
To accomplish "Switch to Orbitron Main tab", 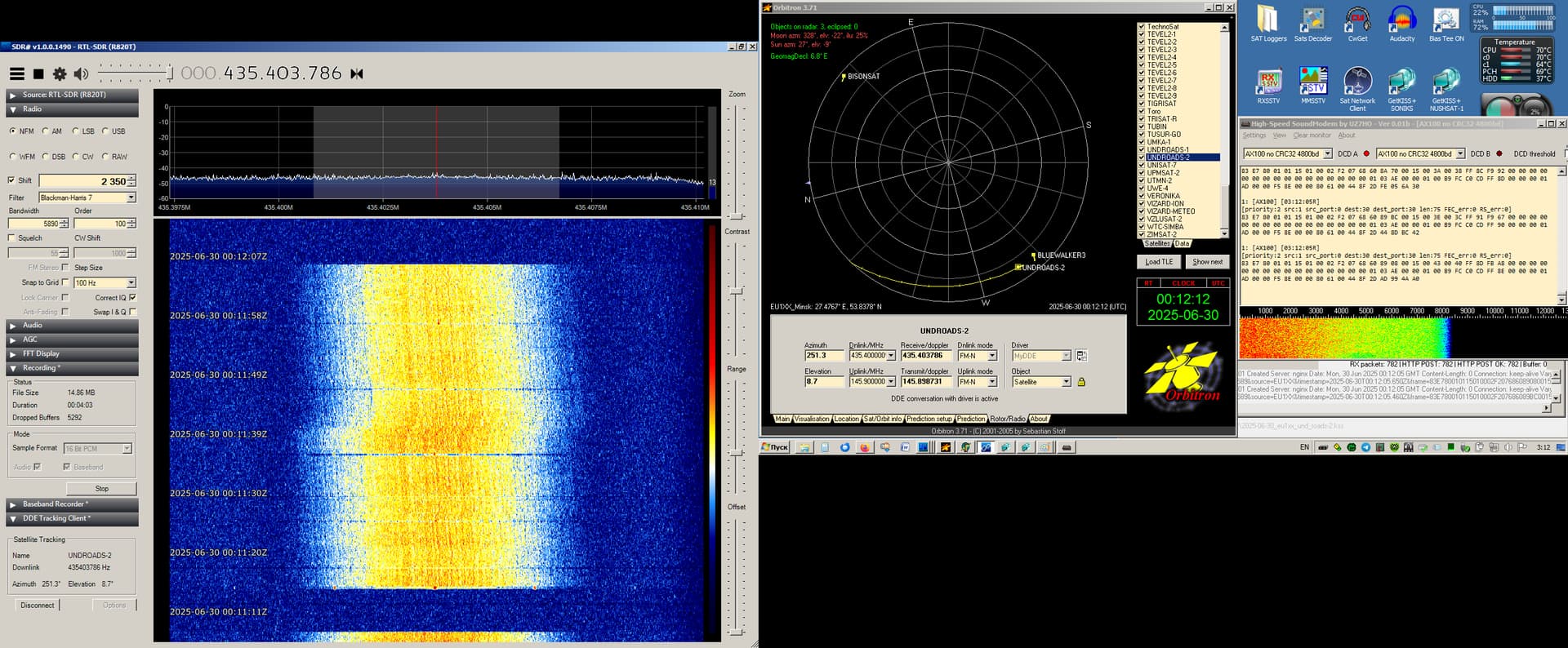I will point(782,419).
